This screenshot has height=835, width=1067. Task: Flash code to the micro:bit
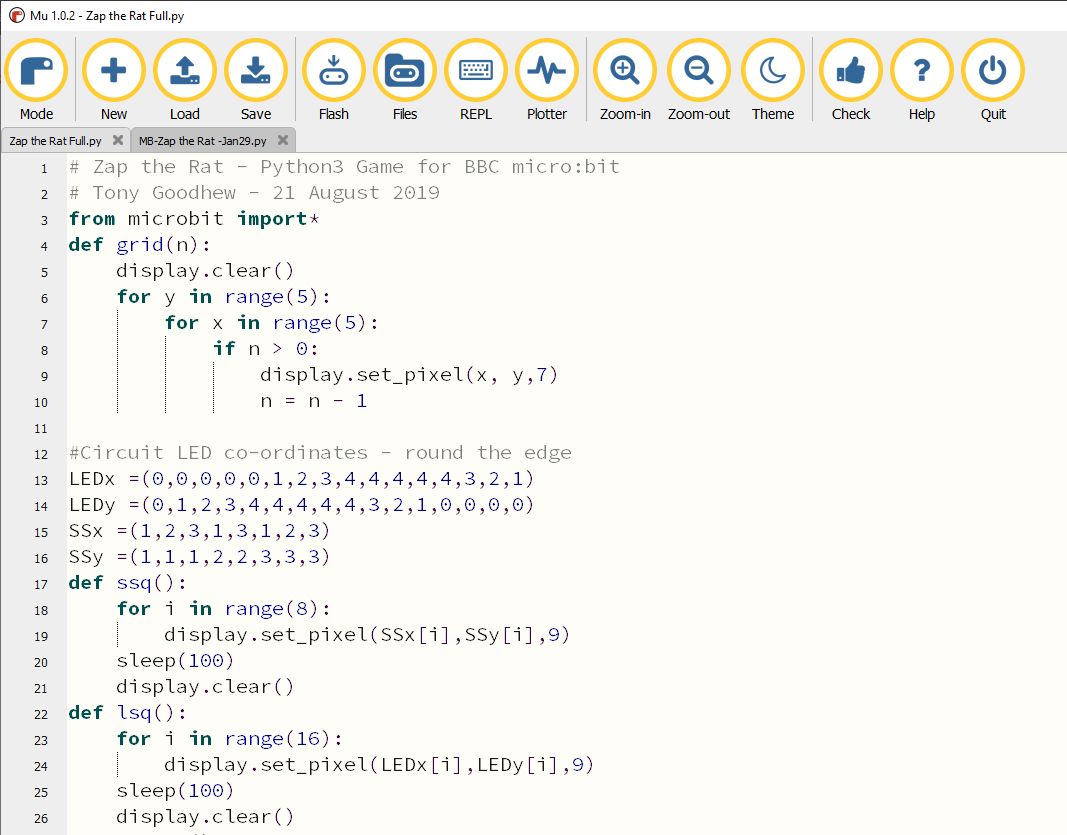(334, 72)
